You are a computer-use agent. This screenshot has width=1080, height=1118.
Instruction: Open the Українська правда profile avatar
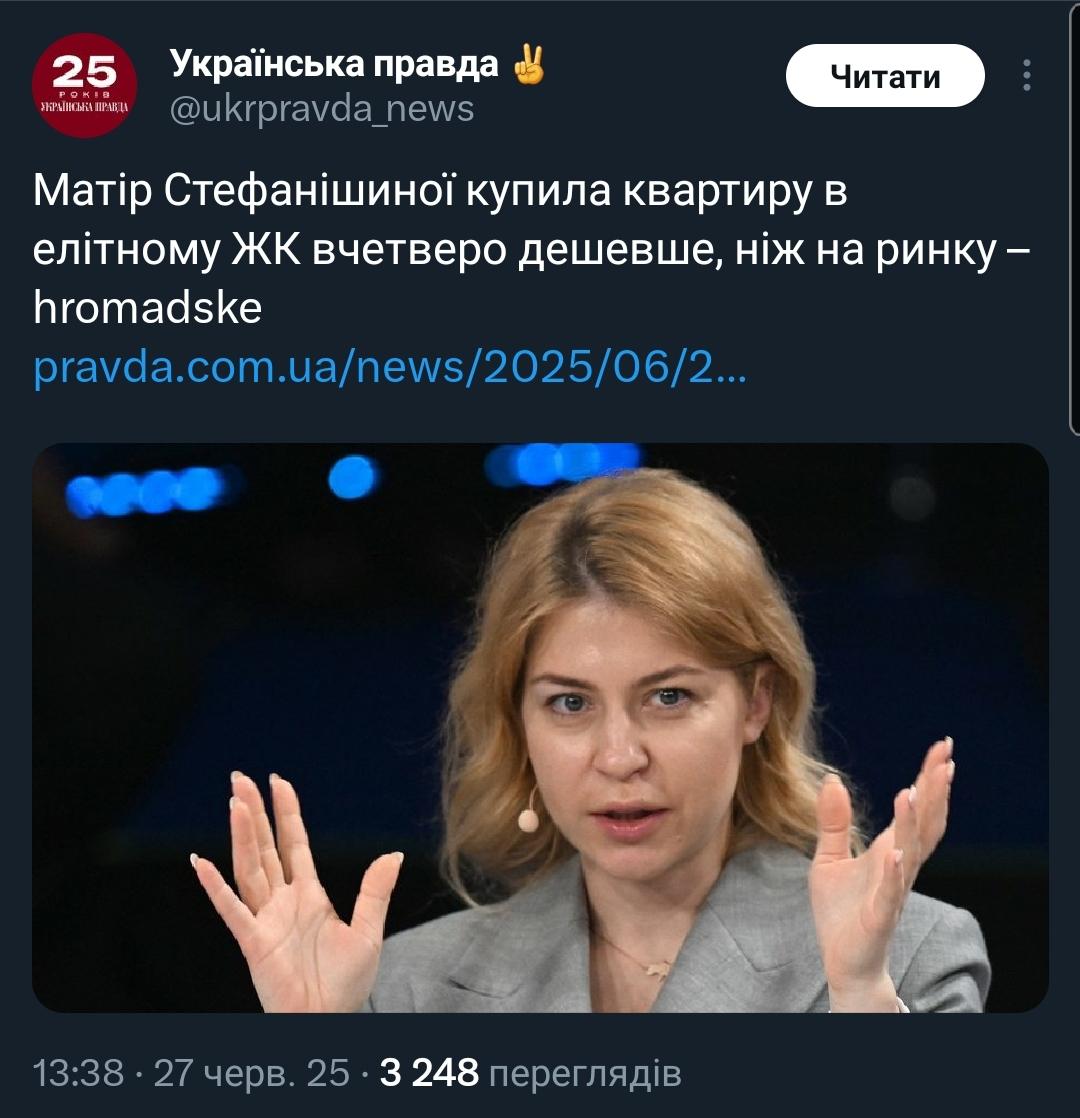[84, 85]
